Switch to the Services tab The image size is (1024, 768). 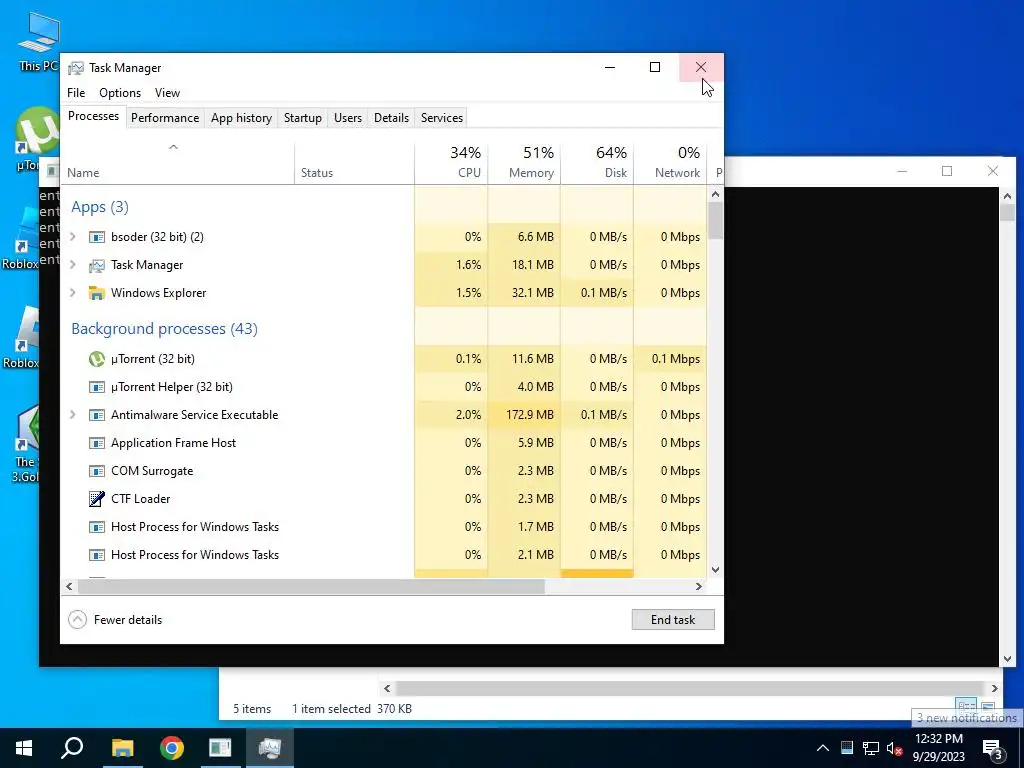441,118
